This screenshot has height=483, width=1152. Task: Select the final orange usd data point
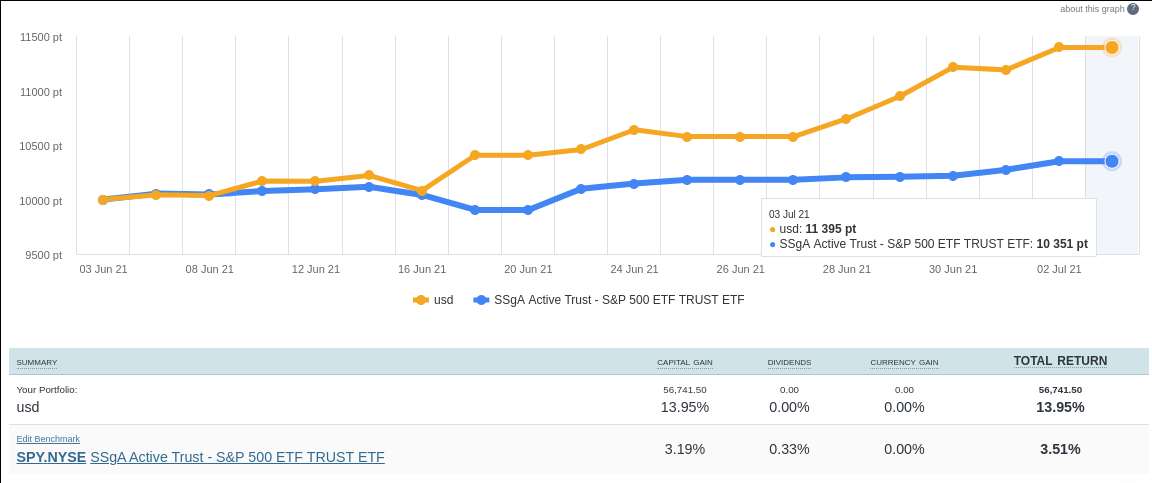1112,47
